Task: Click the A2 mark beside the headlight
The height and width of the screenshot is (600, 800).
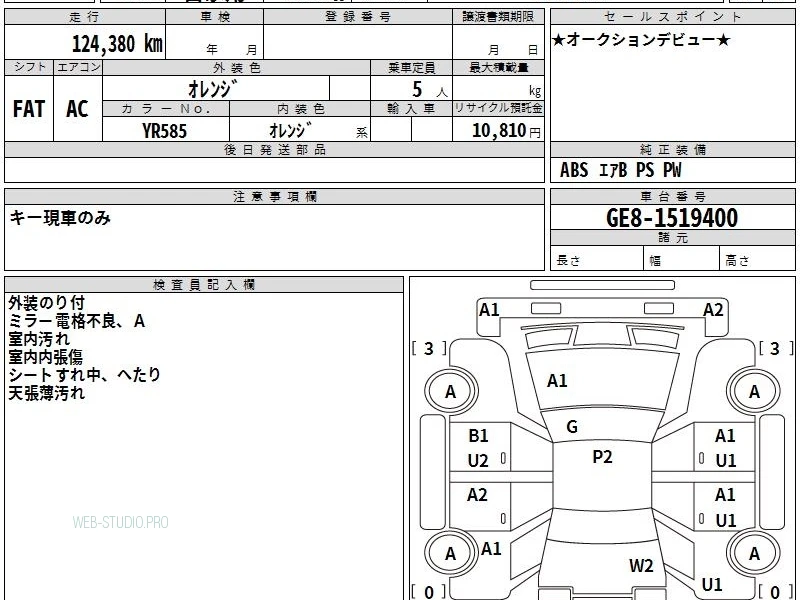Action: click(713, 310)
